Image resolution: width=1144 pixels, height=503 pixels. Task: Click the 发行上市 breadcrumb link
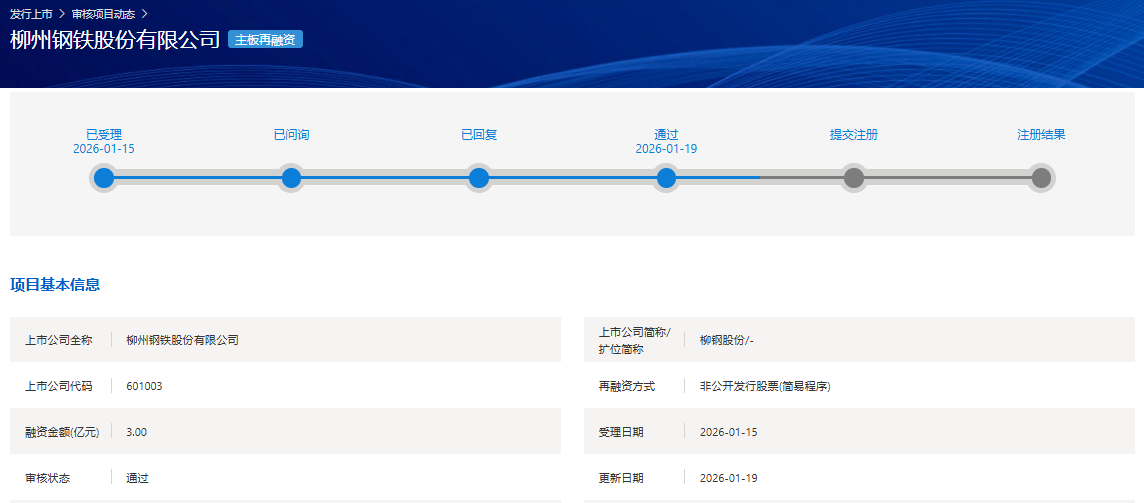click(31, 14)
